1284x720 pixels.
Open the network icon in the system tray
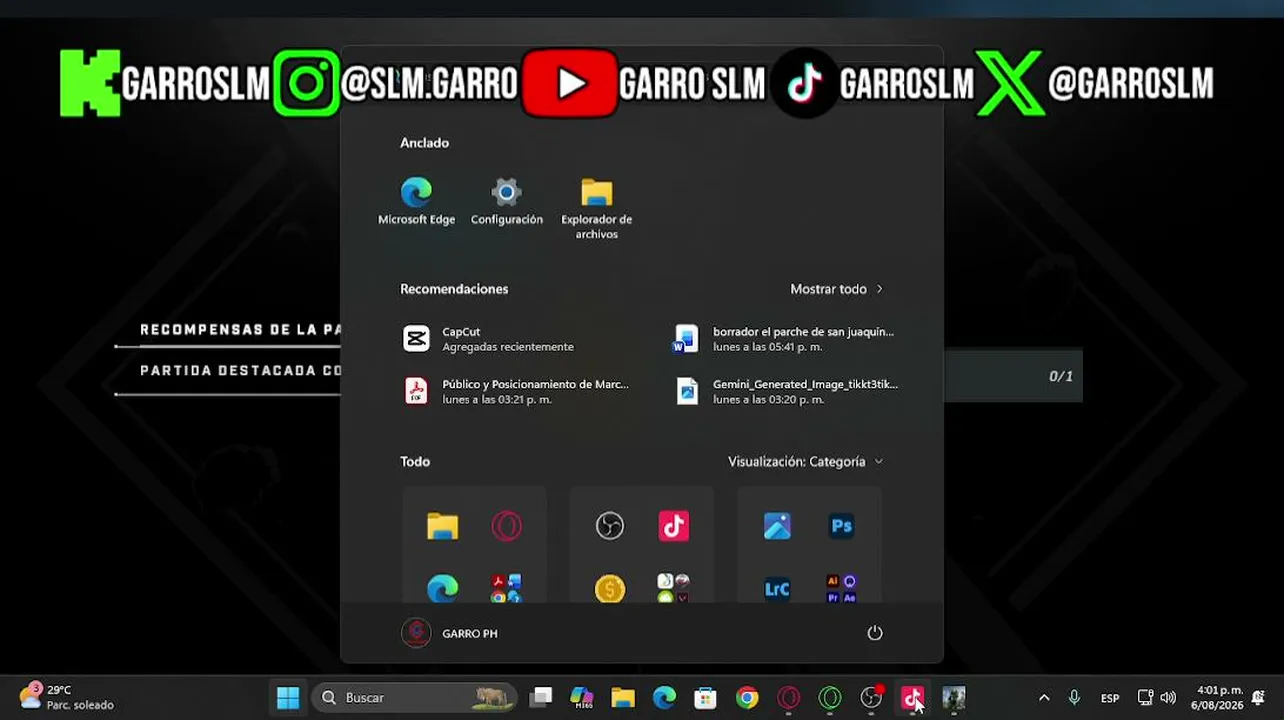coord(1146,697)
